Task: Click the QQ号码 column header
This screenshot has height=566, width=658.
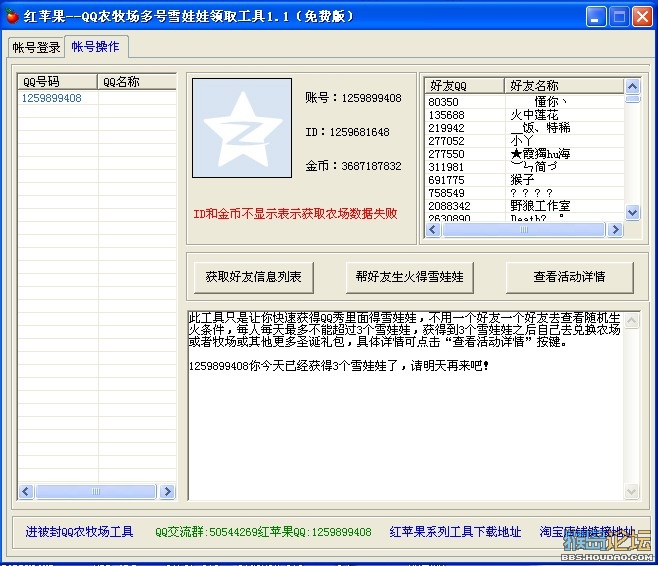Action: (x=58, y=81)
